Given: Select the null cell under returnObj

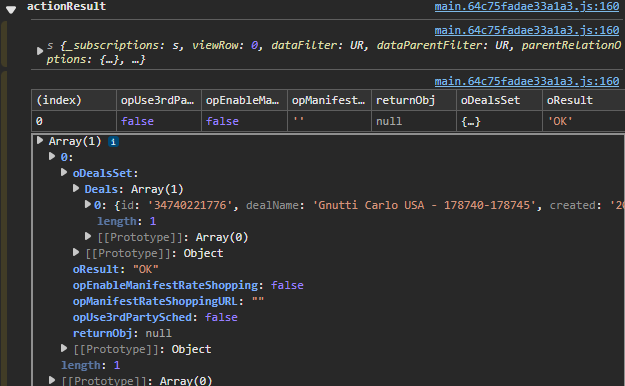Looking at the screenshot, I should pyautogui.click(x=414, y=121).
